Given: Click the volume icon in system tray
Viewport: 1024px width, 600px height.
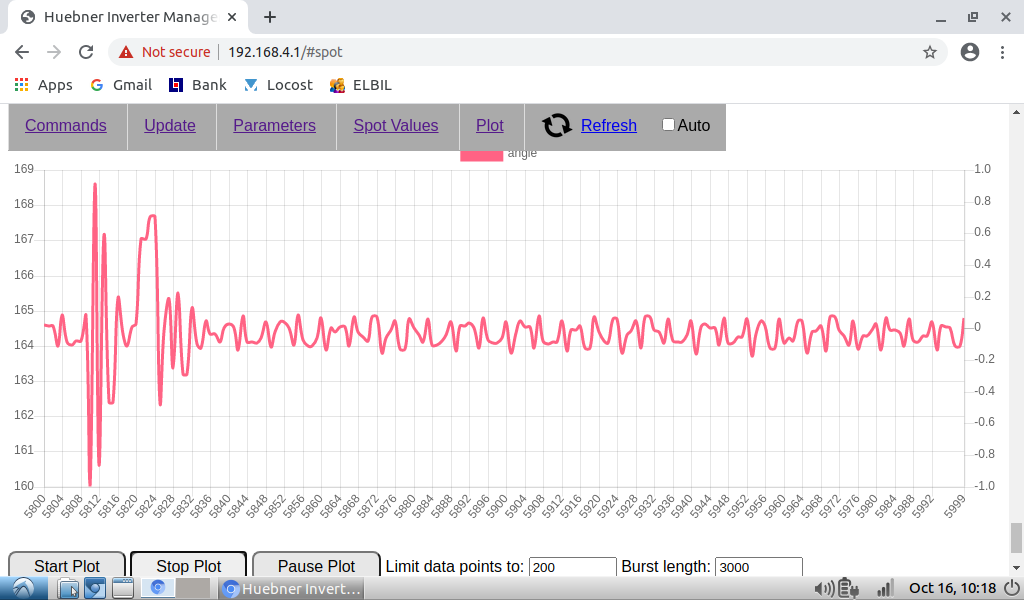Looking at the screenshot, I should [825, 589].
